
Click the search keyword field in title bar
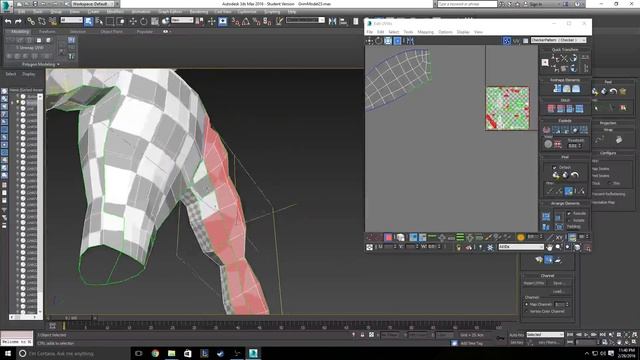pyautogui.click(x=467, y=4)
